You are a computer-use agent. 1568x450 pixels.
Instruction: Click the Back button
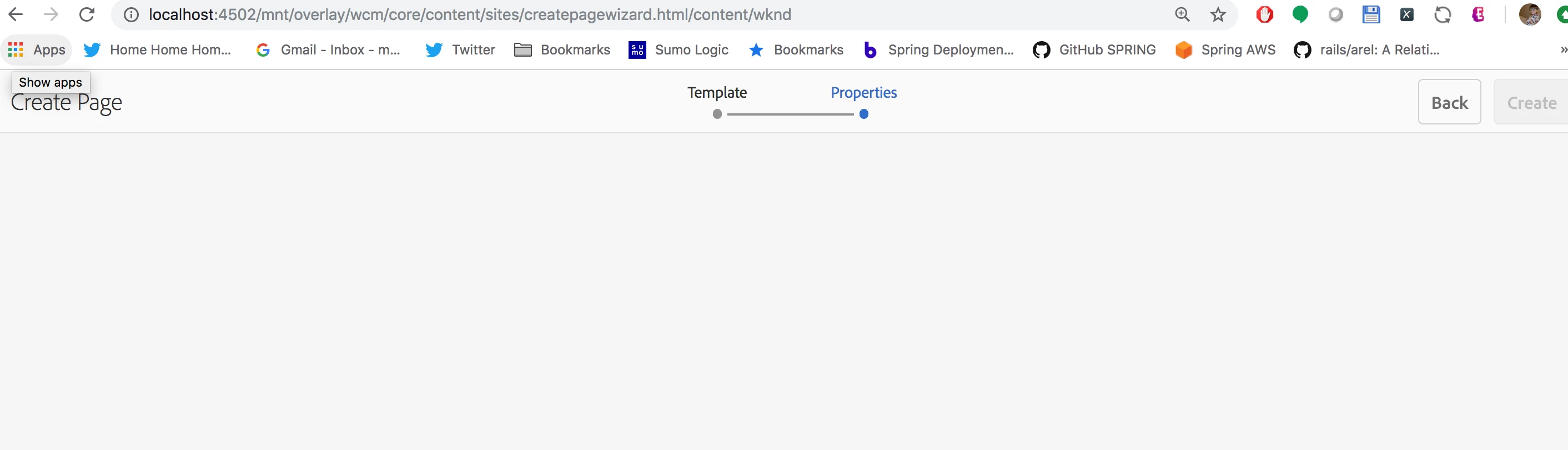pos(1449,102)
